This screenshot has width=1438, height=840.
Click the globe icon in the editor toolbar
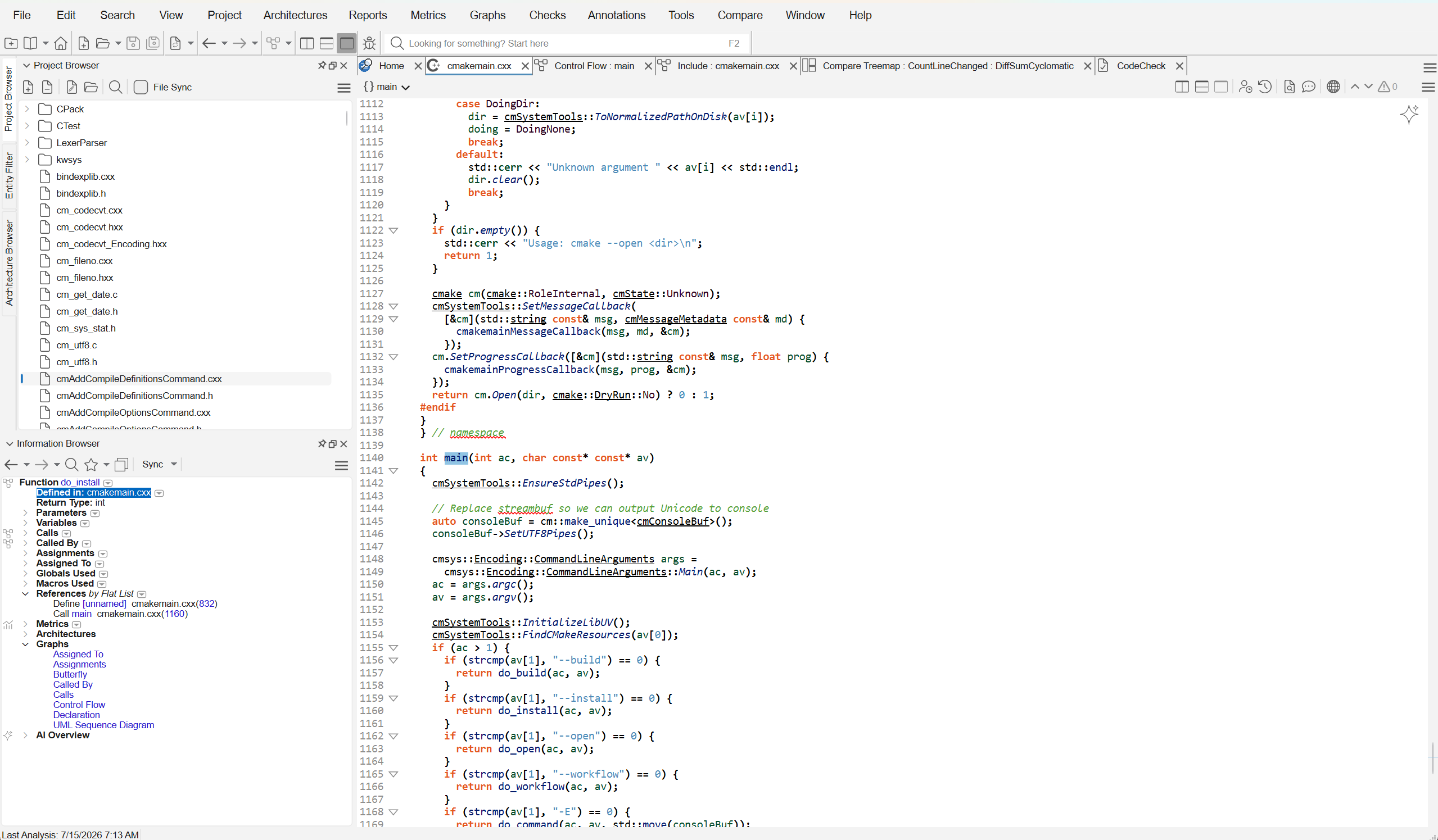[x=1333, y=87]
